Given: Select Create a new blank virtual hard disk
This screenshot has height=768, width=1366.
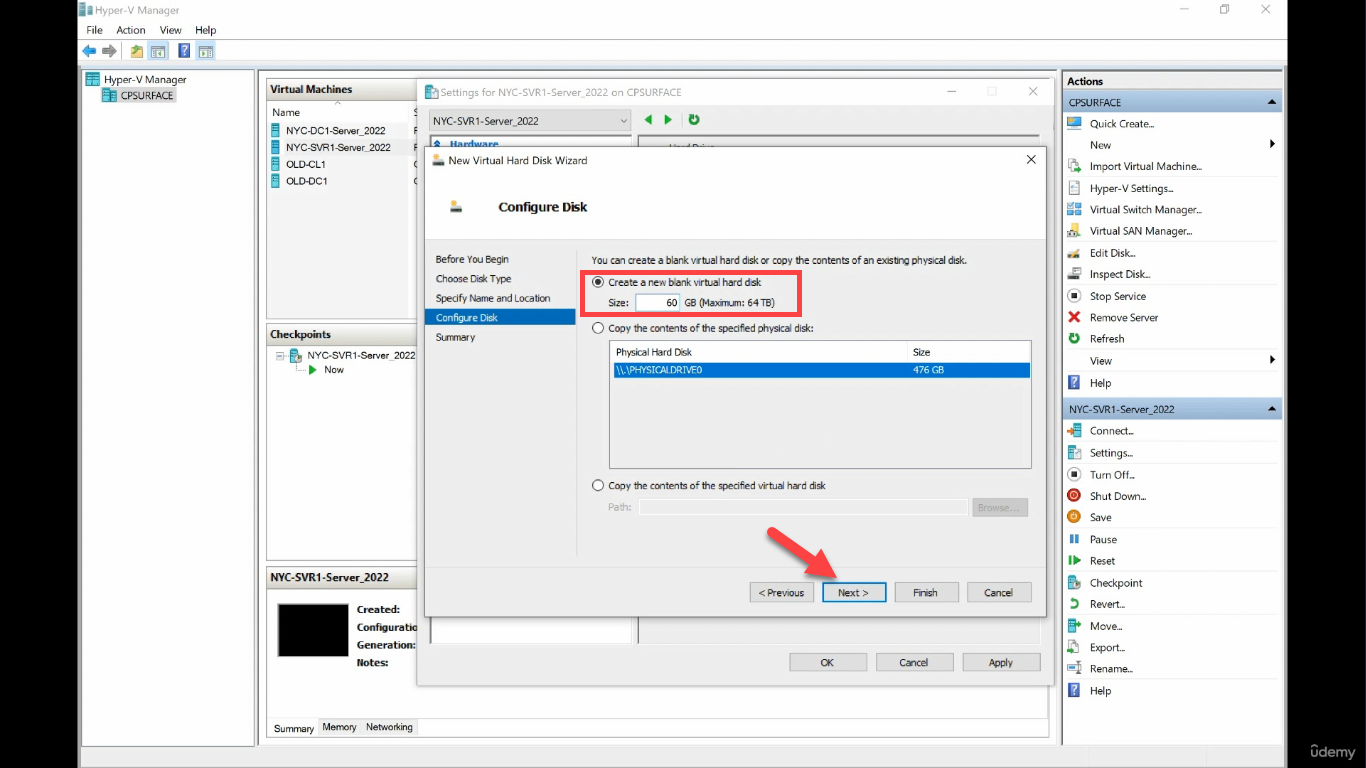Looking at the screenshot, I should tap(598, 283).
